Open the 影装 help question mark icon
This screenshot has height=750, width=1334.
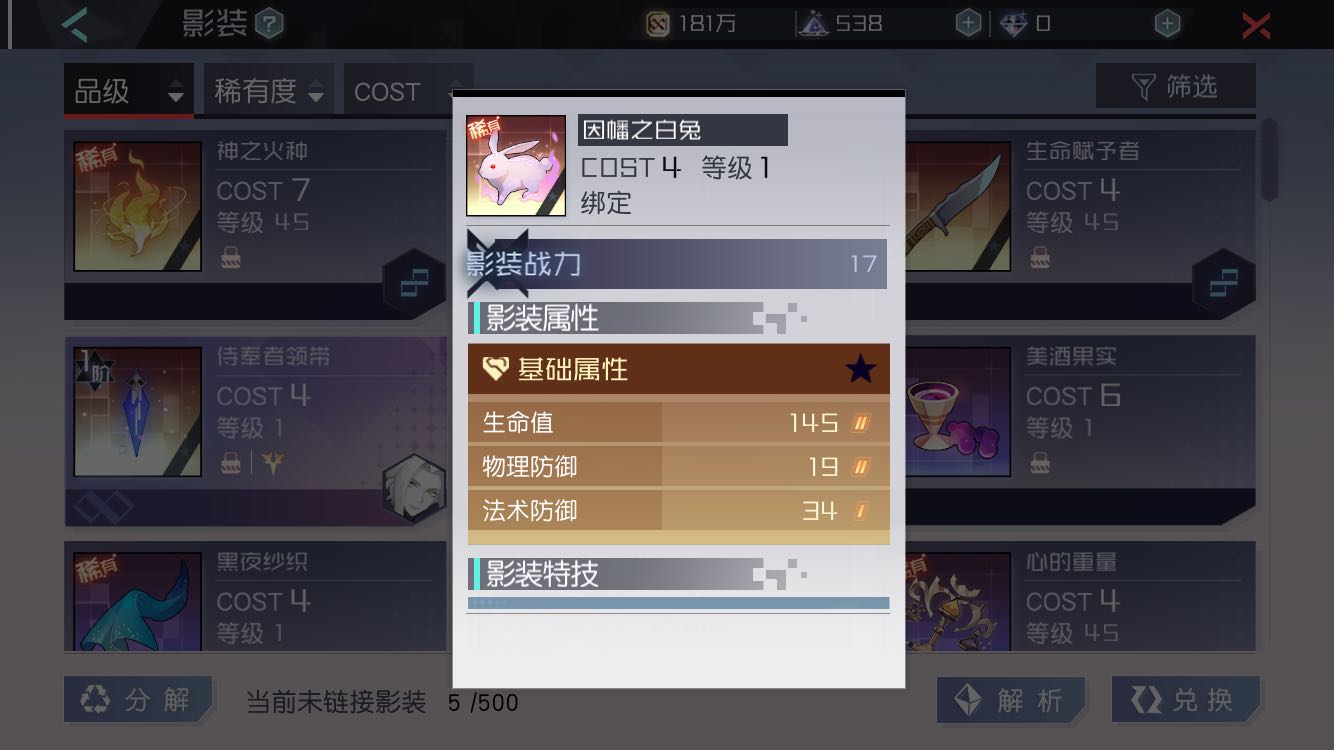[268, 23]
